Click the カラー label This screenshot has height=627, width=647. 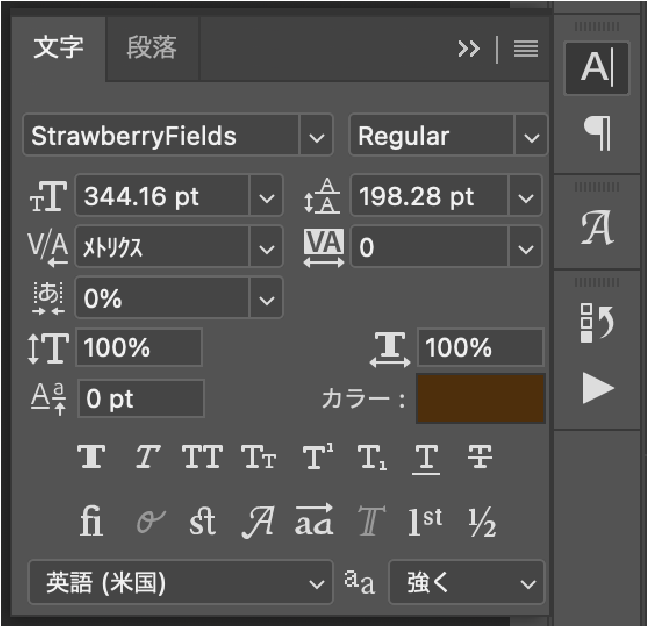[363, 399]
